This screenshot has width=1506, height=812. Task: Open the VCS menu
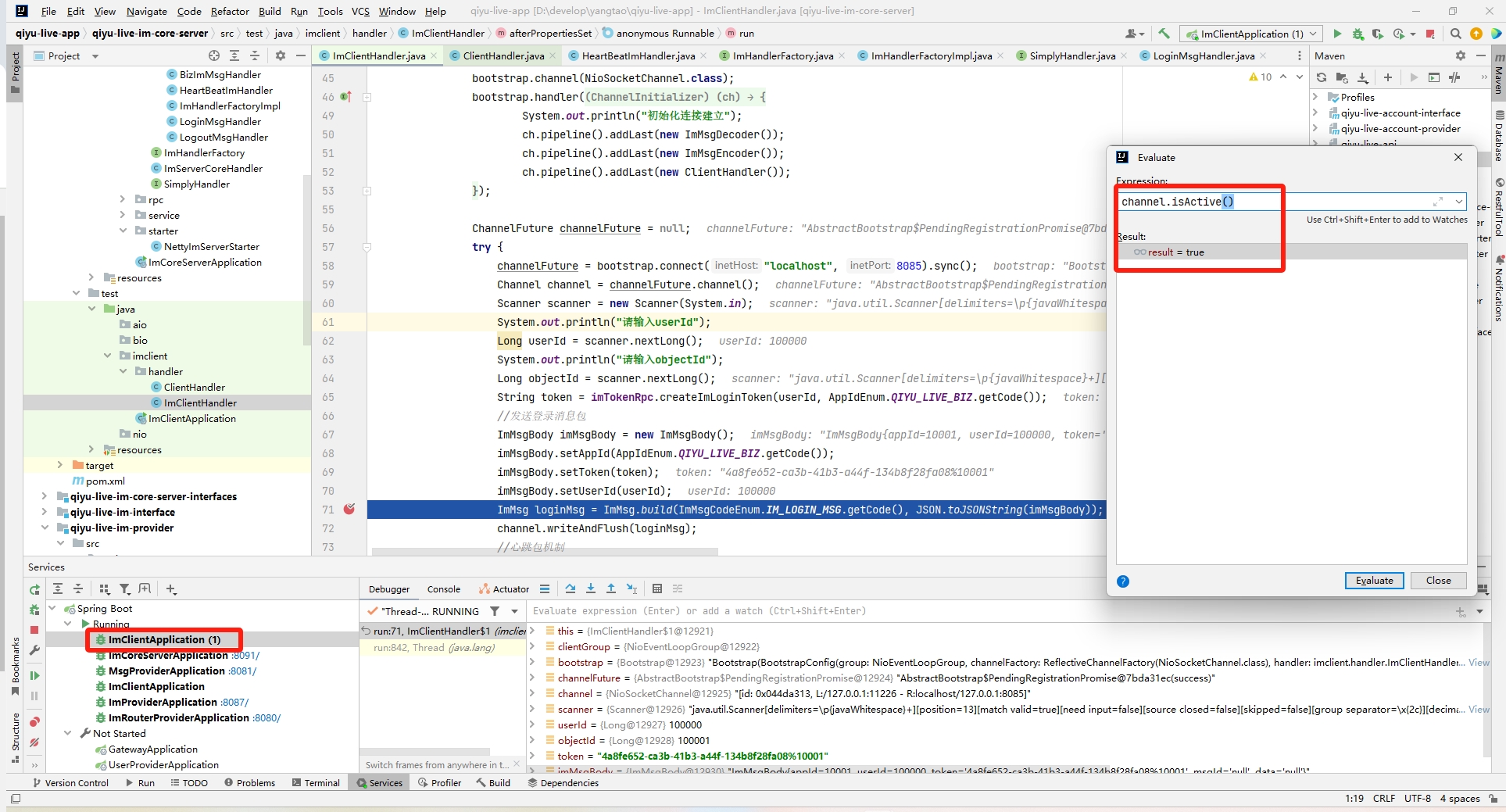[360, 11]
